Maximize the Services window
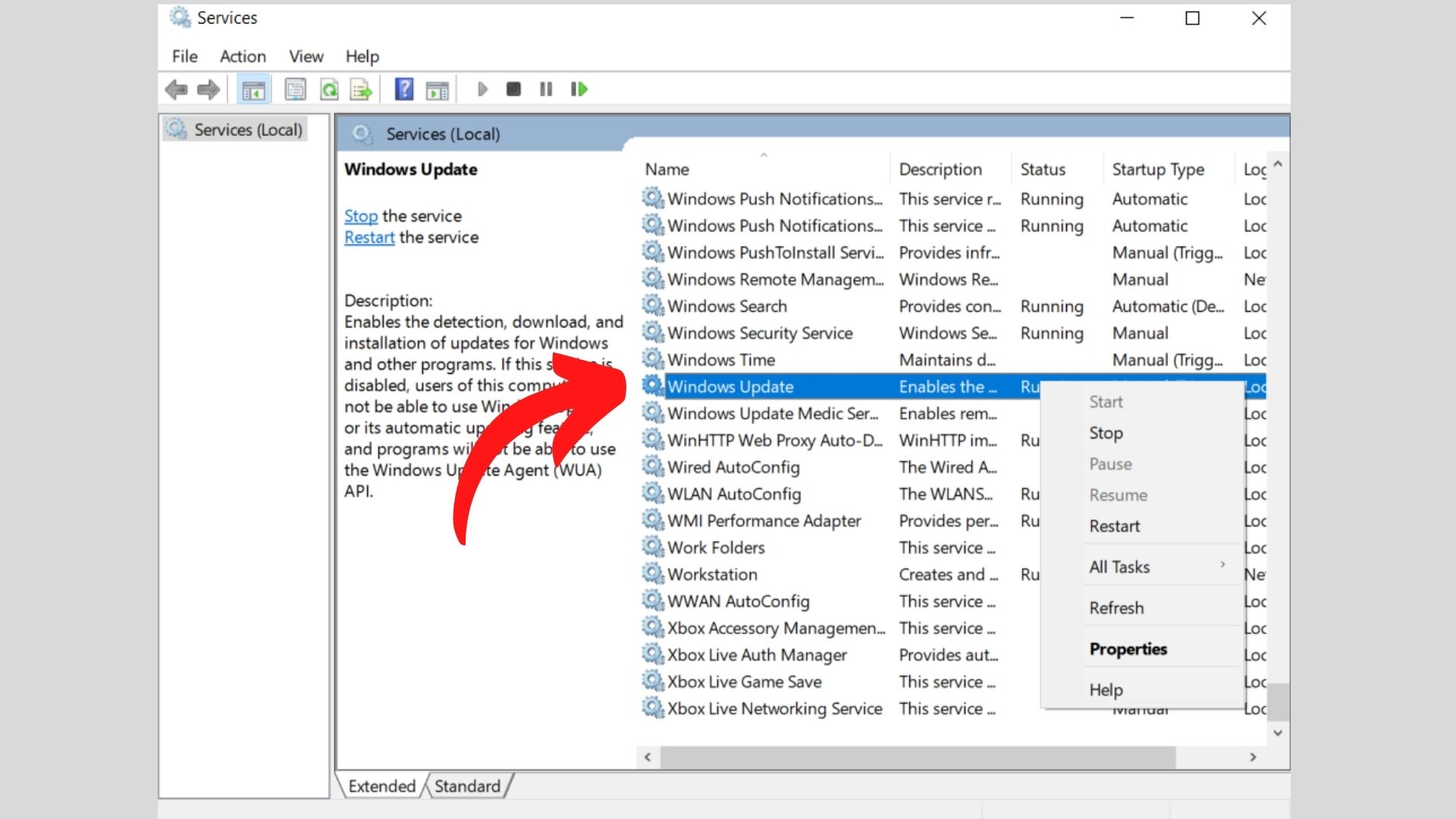This screenshot has height=819, width=1456. click(x=1192, y=18)
